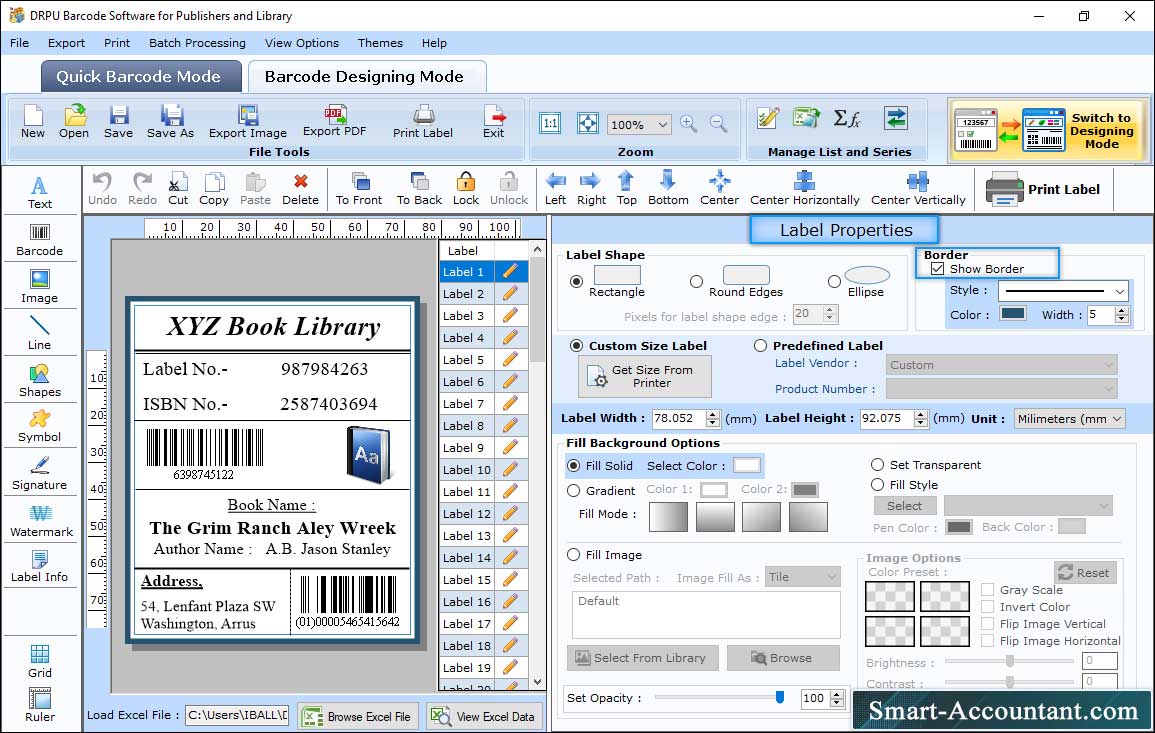Select Rectangle label shape

tap(576, 281)
